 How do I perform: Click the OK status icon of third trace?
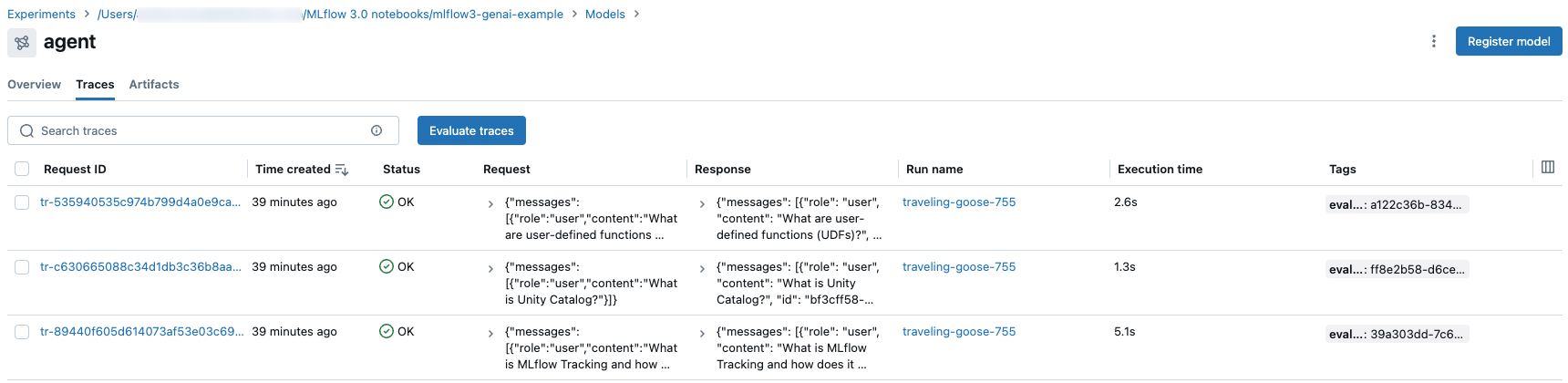(387, 331)
